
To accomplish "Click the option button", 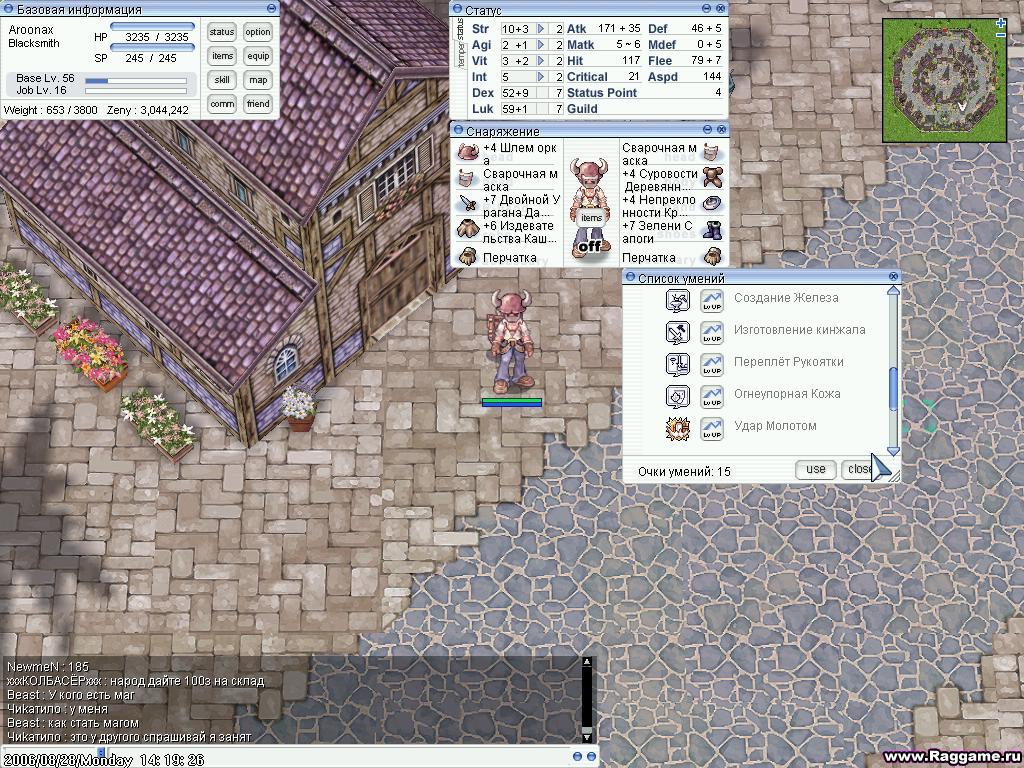I will tap(258, 32).
